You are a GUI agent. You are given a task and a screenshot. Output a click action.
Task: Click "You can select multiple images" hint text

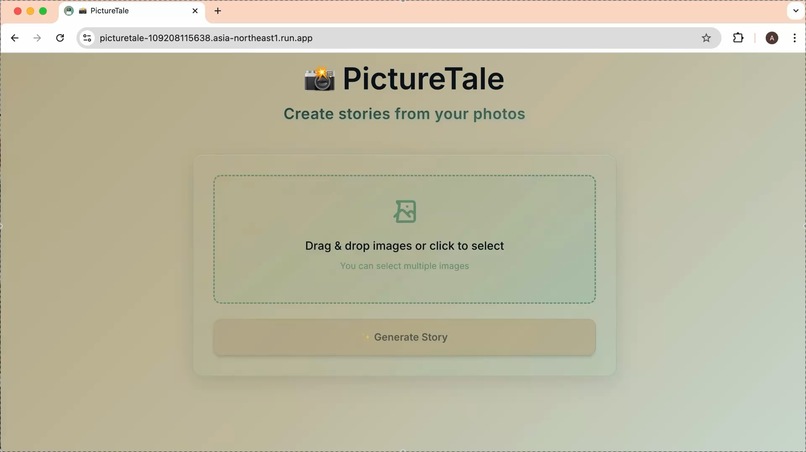(x=405, y=266)
